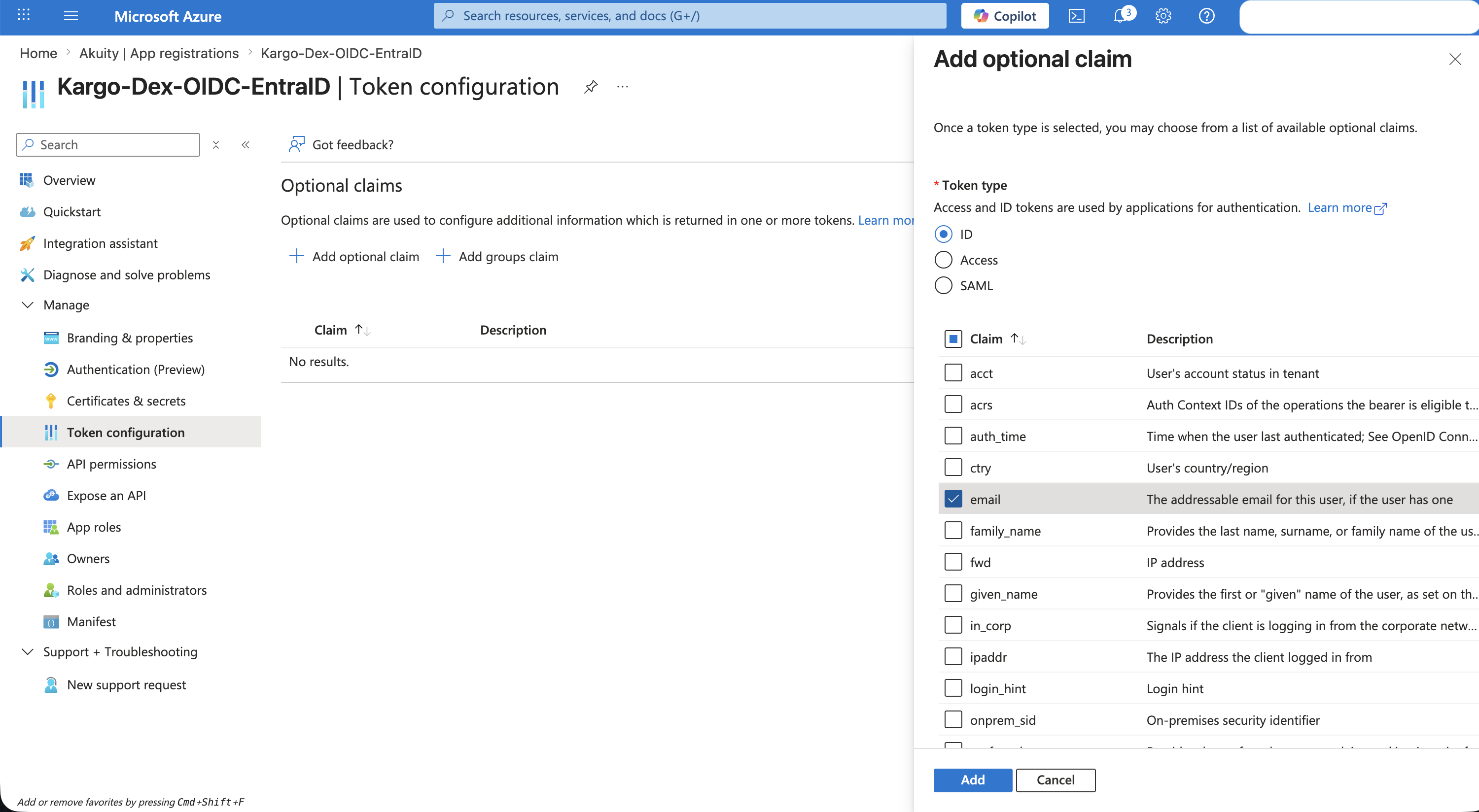Open portal settings gear

pyautogui.click(x=1163, y=16)
